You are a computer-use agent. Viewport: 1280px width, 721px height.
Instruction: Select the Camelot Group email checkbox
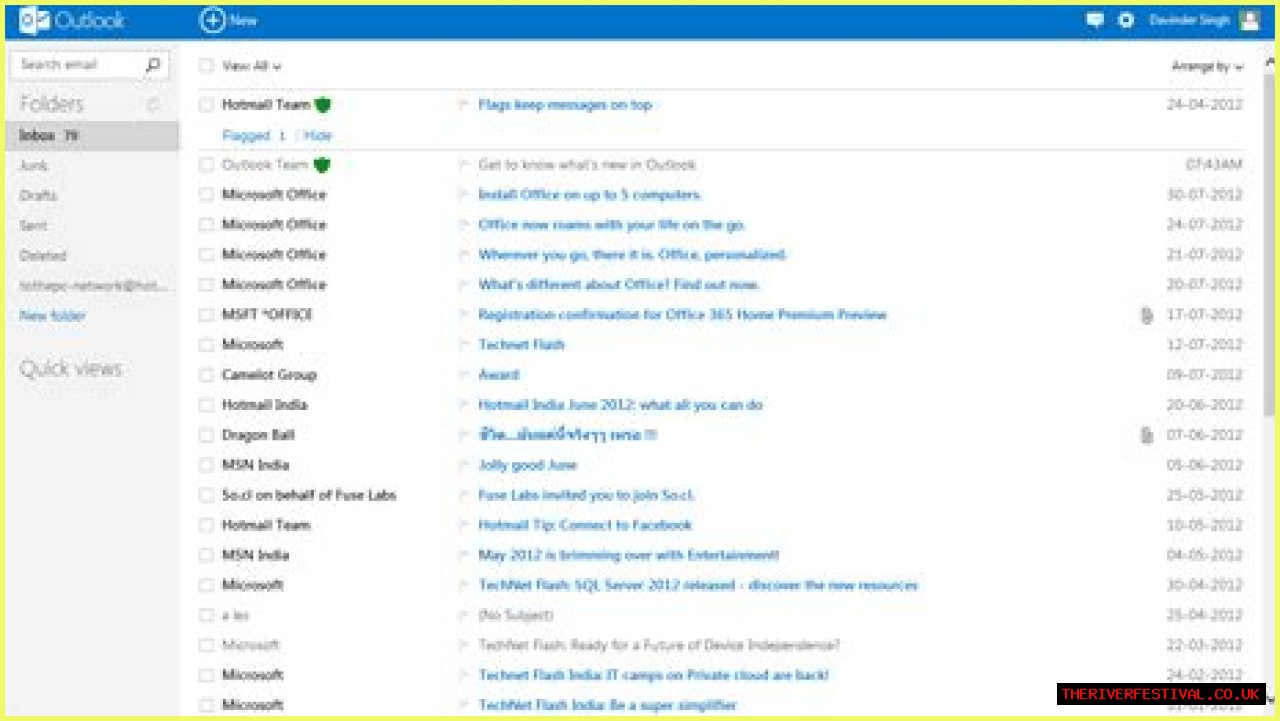coord(206,375)
